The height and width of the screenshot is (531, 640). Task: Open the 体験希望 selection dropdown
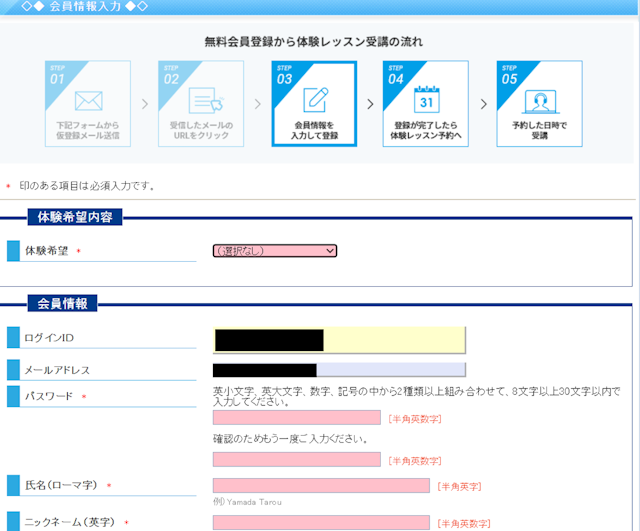(x=275, y=251)
